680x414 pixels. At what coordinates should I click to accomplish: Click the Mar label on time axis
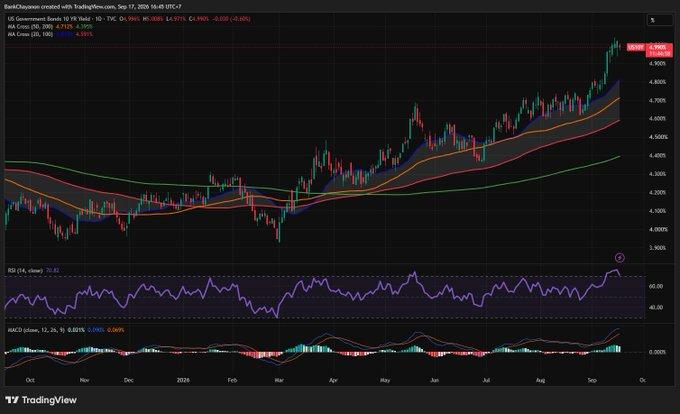279,380
